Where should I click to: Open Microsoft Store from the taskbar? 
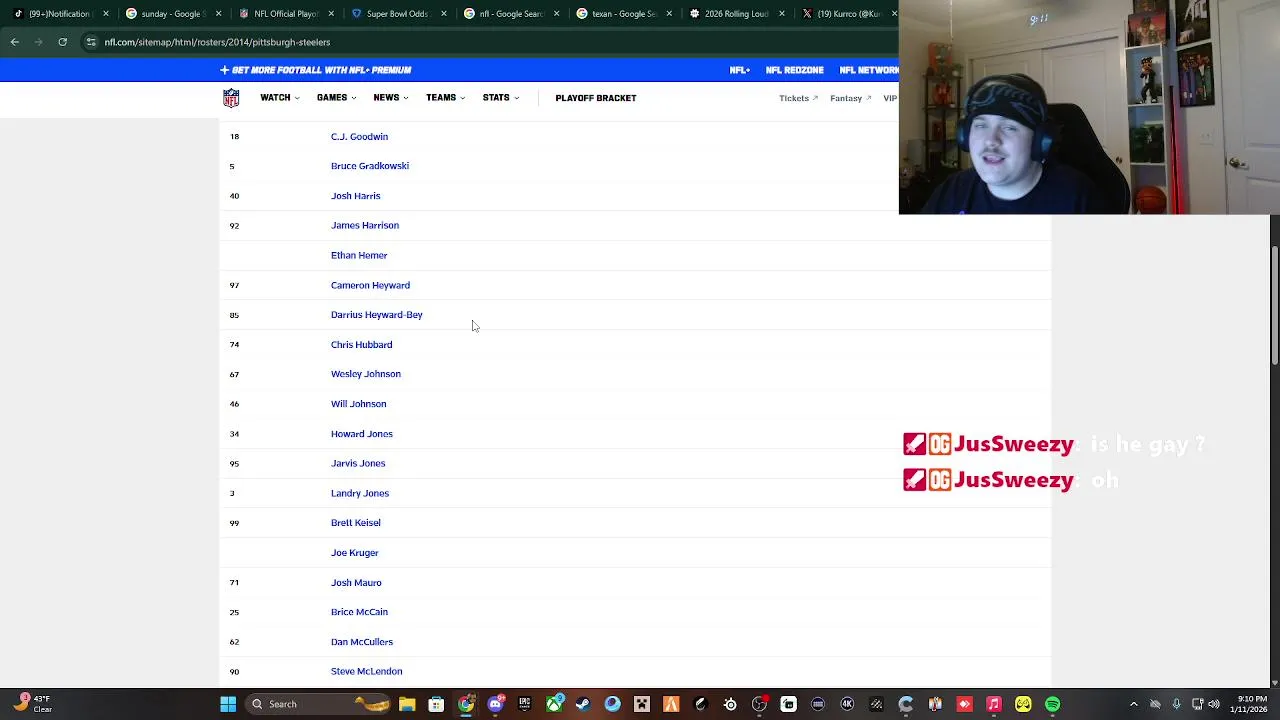(x=436, y=704)
